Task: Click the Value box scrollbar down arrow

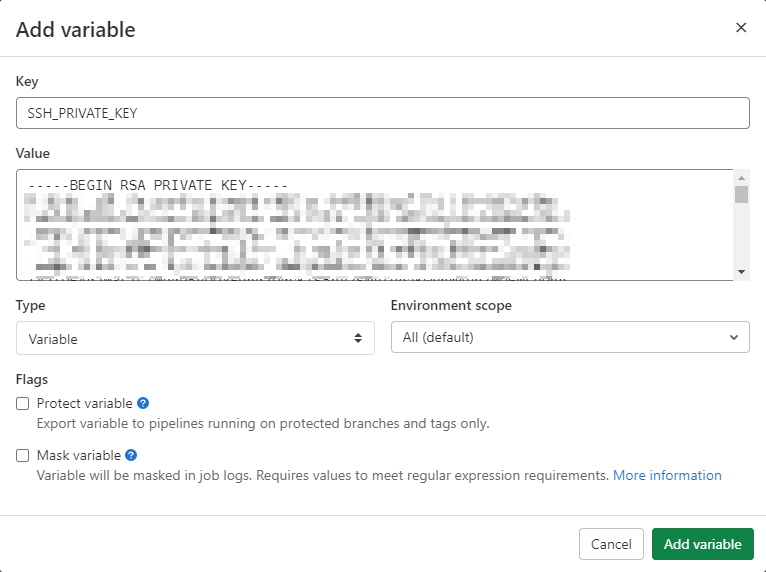Action: pos(741,272)
